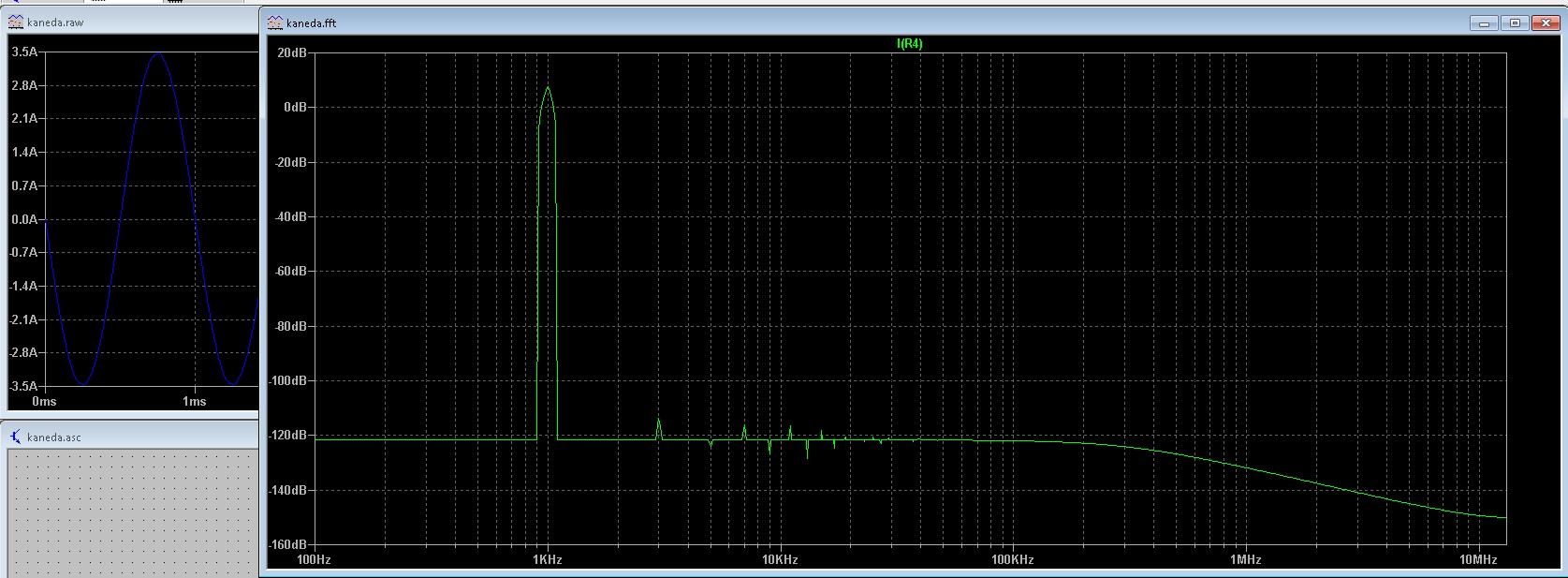Click the positive 20dB axis label in FFT plot
Screen dimensions: 1568x578
click(x=291, y=52)
